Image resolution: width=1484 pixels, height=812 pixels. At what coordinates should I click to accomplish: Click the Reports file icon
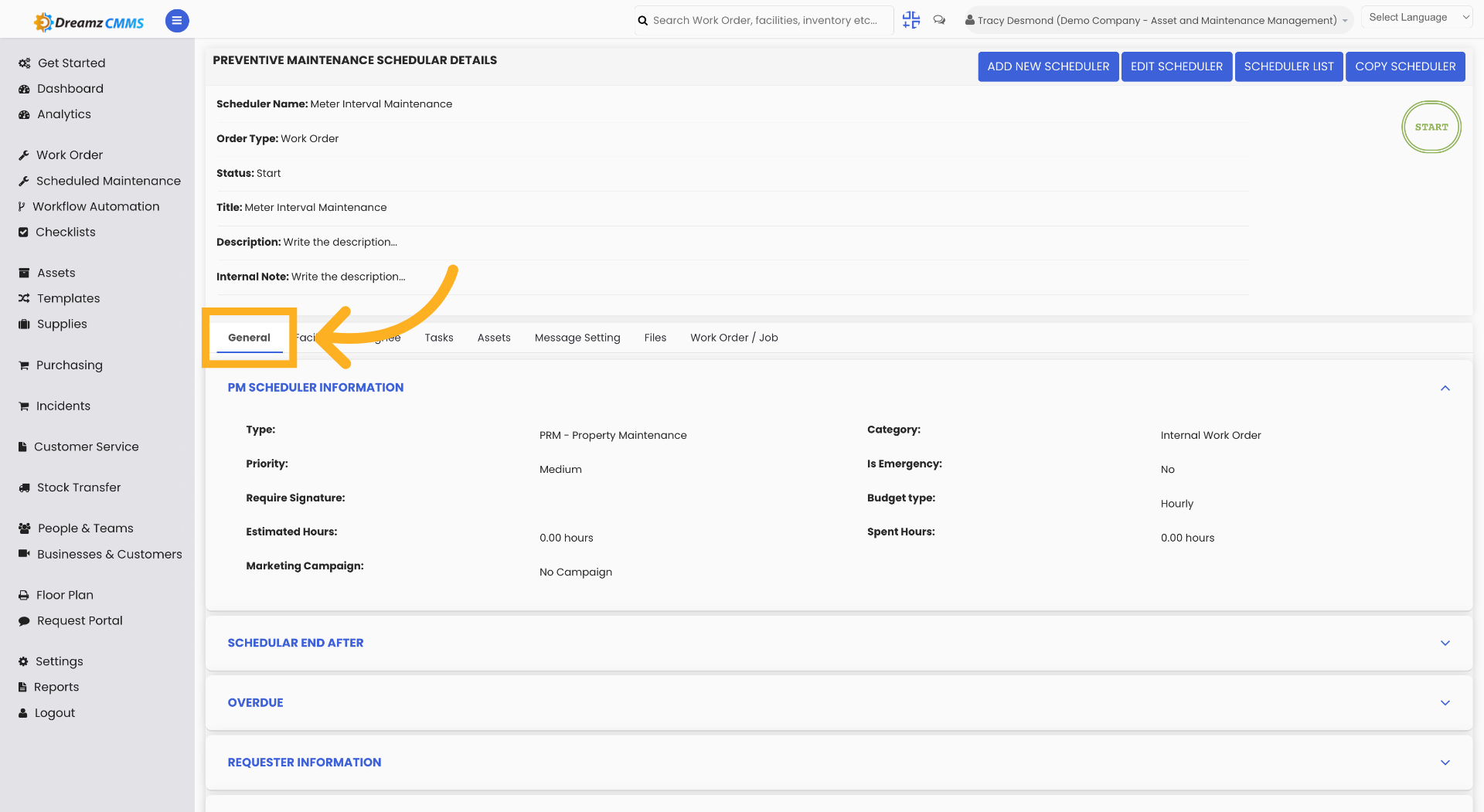pos(22,687)
